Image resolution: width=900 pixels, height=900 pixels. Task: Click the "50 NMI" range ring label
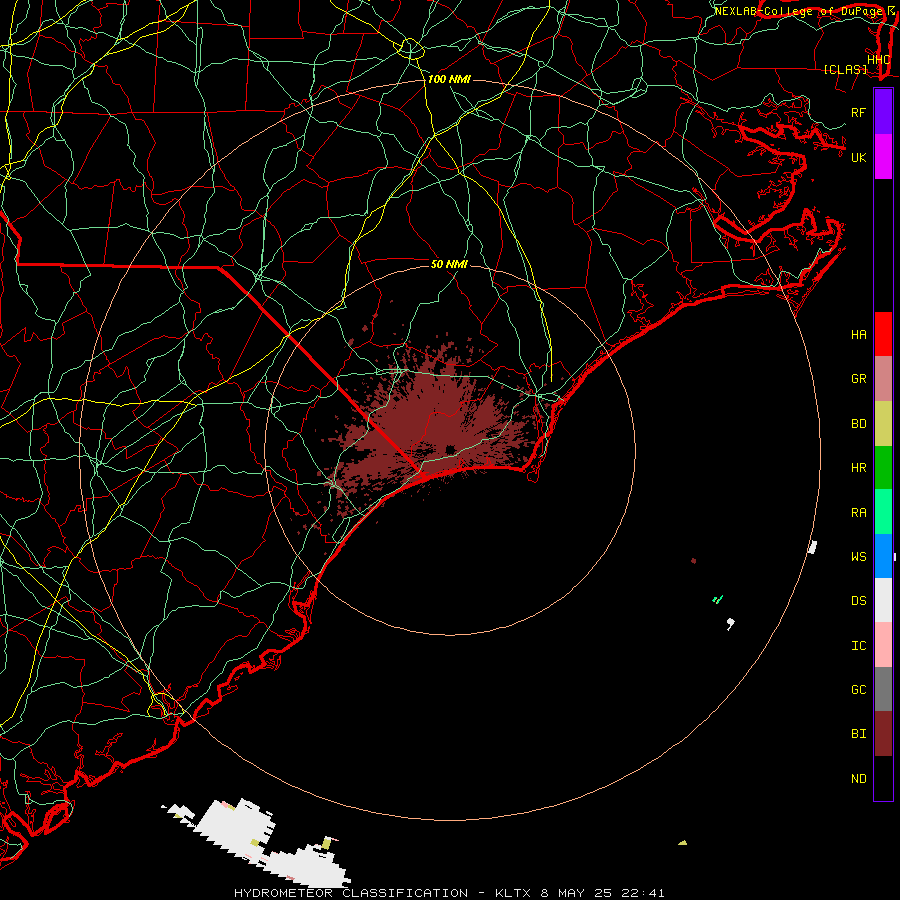coord(449,264)
